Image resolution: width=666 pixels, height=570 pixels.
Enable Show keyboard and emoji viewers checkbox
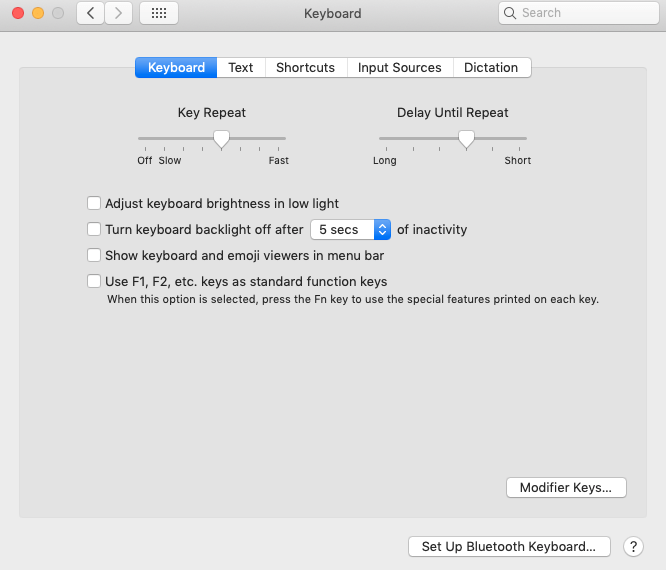click(95, 255)
